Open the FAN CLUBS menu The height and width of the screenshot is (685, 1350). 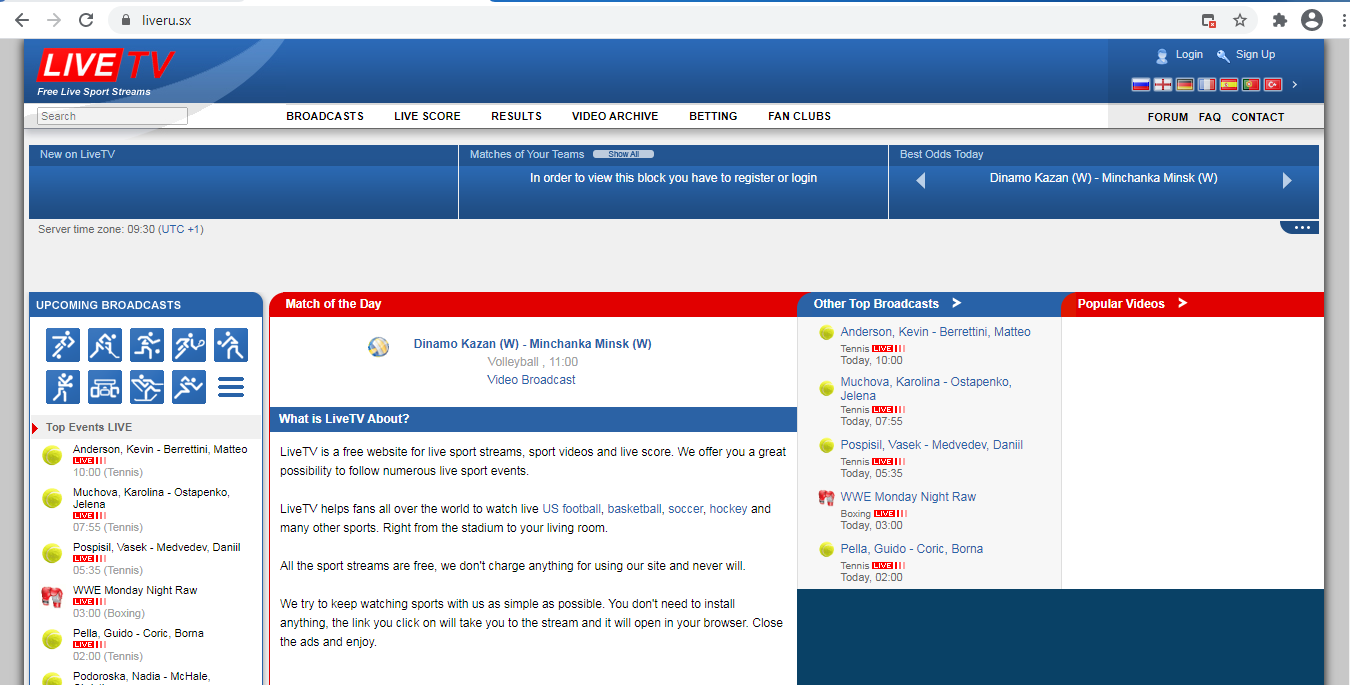[799, 116]
